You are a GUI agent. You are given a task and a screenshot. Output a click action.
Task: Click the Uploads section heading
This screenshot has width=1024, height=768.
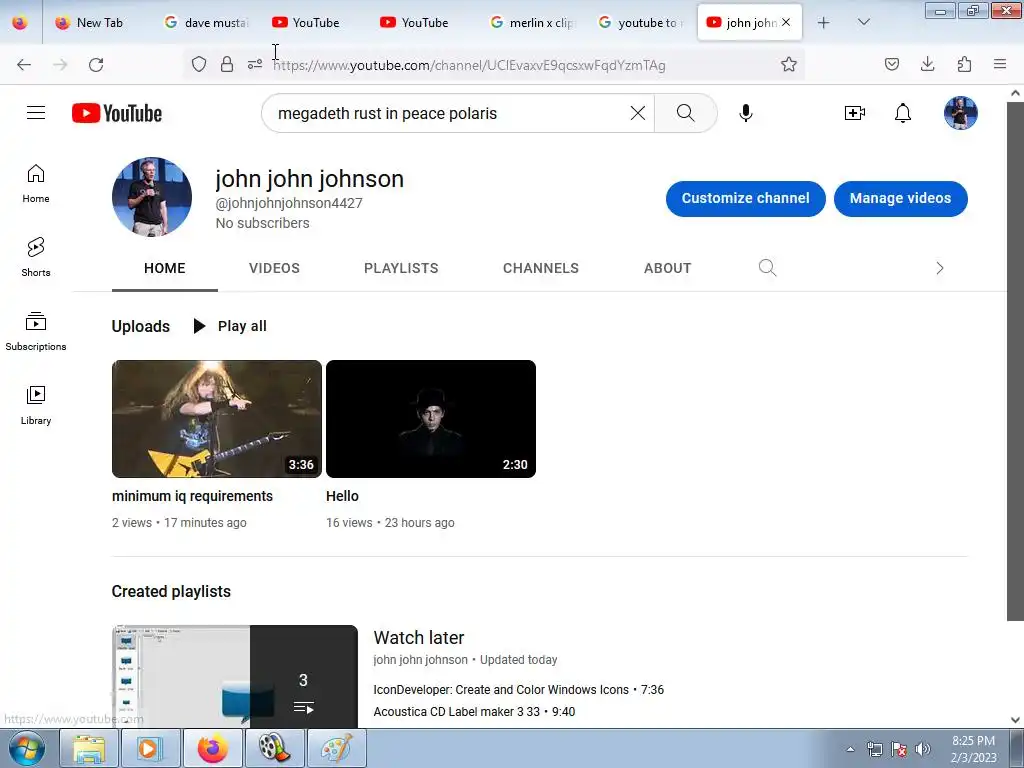[140, 326]
